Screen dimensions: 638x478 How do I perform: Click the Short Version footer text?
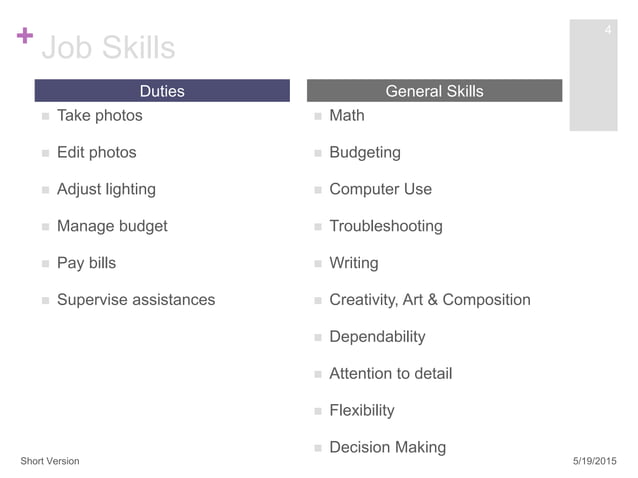[50, 461]
